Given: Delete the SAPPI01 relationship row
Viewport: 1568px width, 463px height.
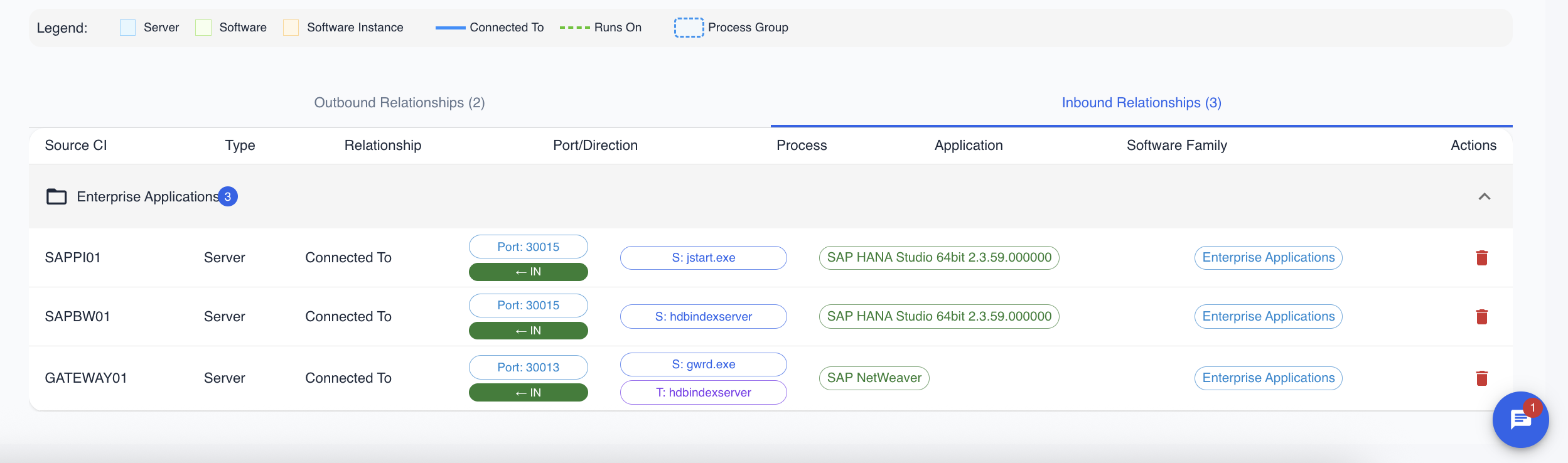Looking at the screenshot, I should 1481,258.
